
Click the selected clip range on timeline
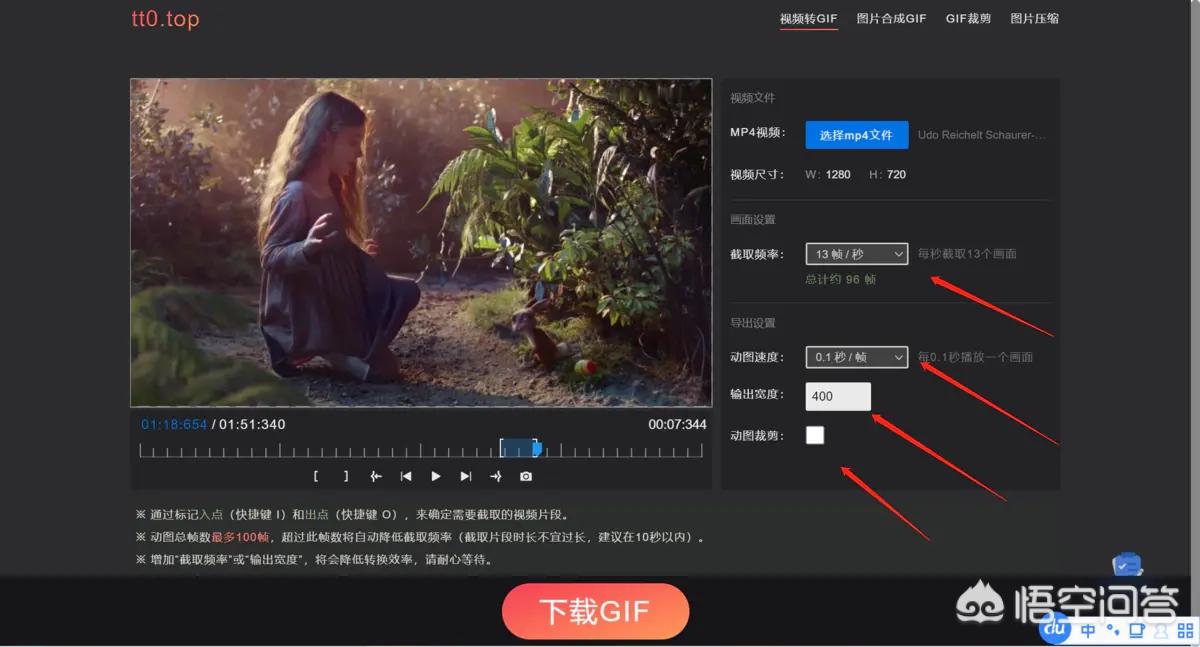coord(518,449)
